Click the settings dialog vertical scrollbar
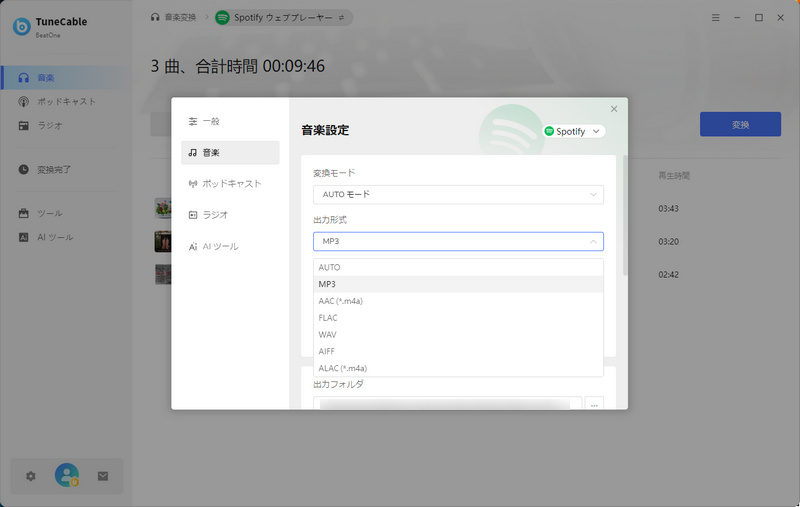 tap(626, 216)
